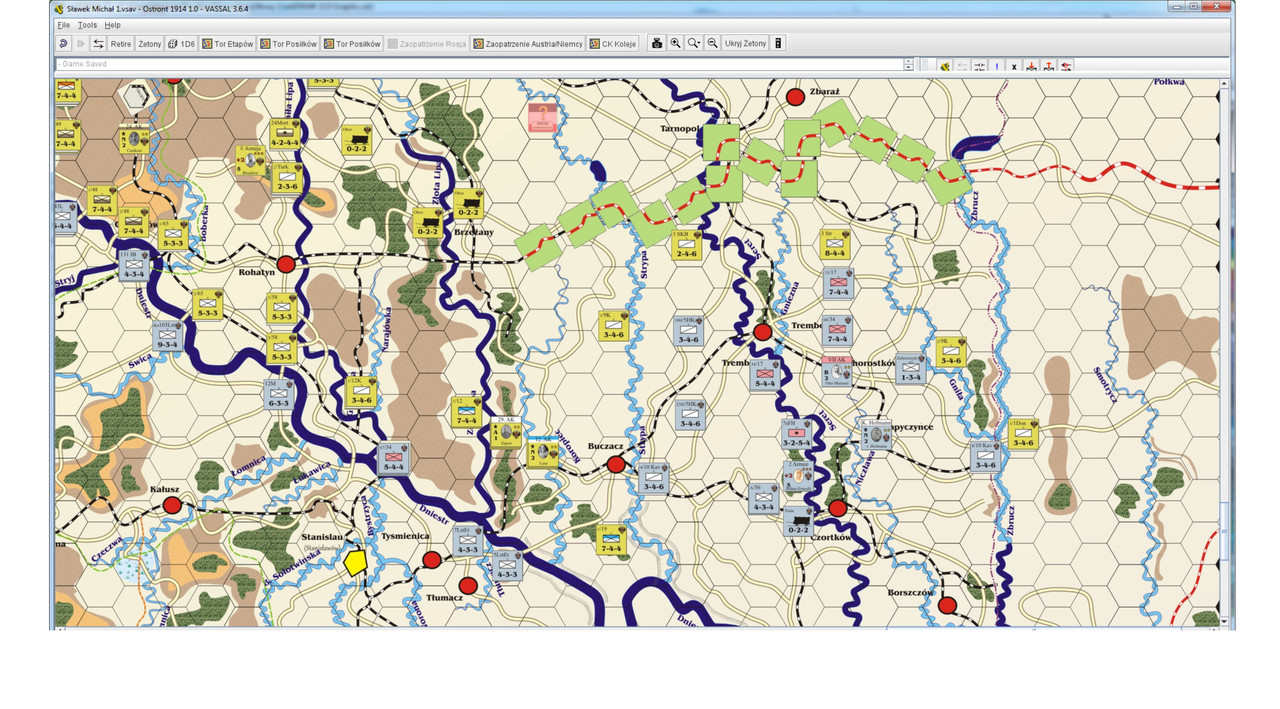The height and width of the screenshot is (709, 1280).
Task: Click the Undo last move icon
Action: click(x=64, y=44)
